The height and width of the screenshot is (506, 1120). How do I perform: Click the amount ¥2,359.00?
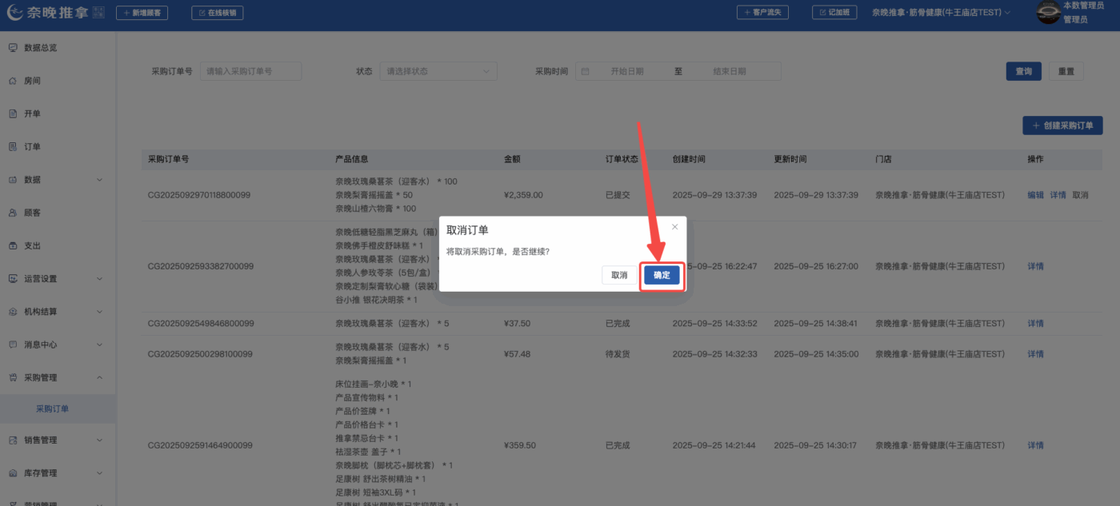[523, 194]
